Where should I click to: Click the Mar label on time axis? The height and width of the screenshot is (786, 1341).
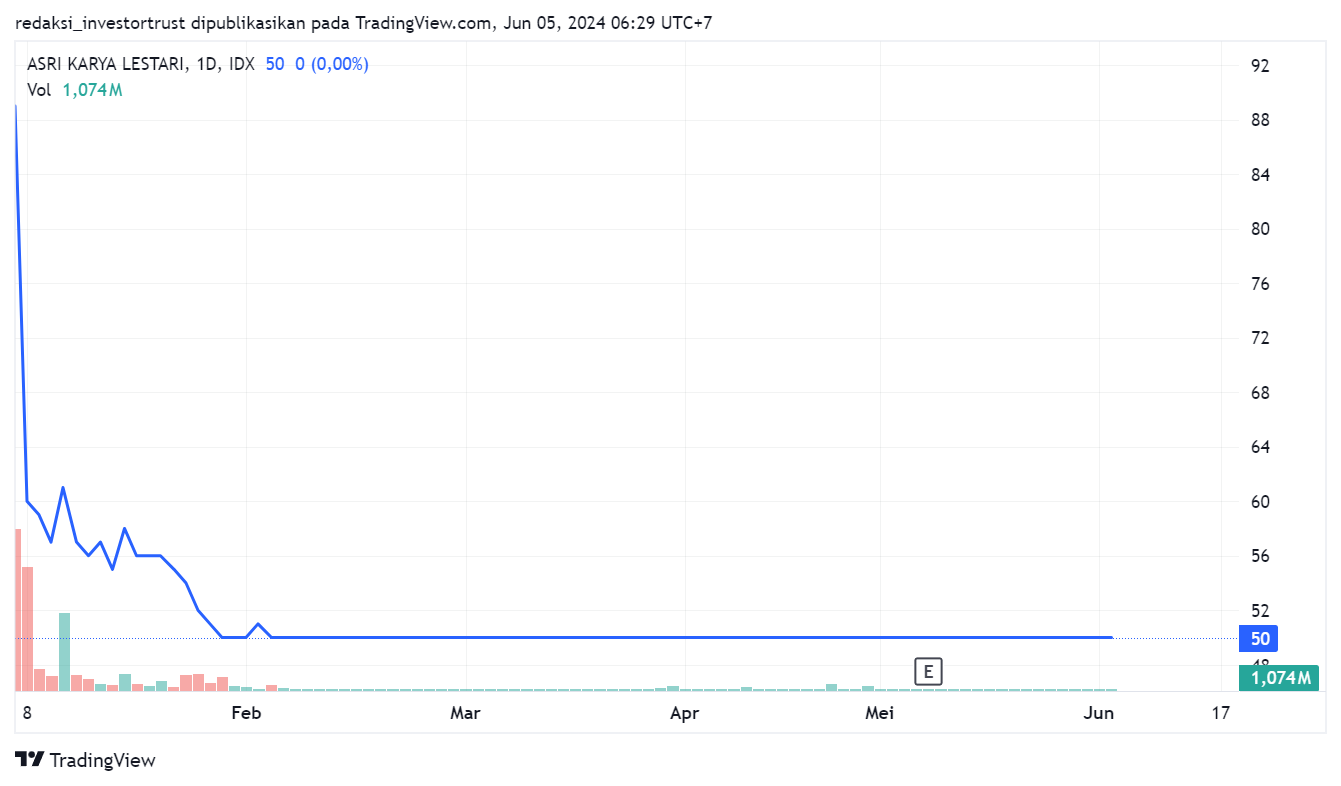(x=465, y=713)
